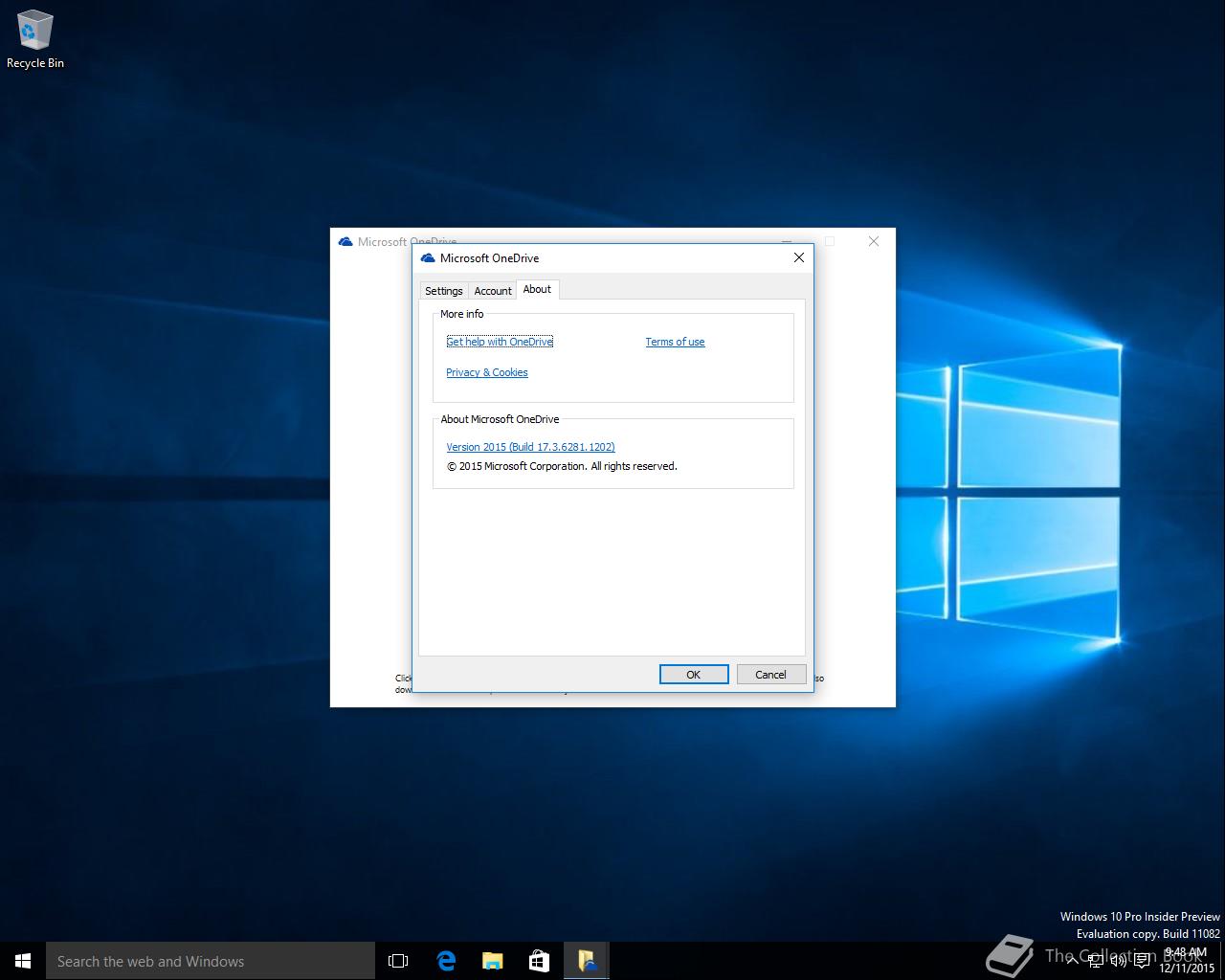Open Task View from the taskbar

tap(398, 961)
